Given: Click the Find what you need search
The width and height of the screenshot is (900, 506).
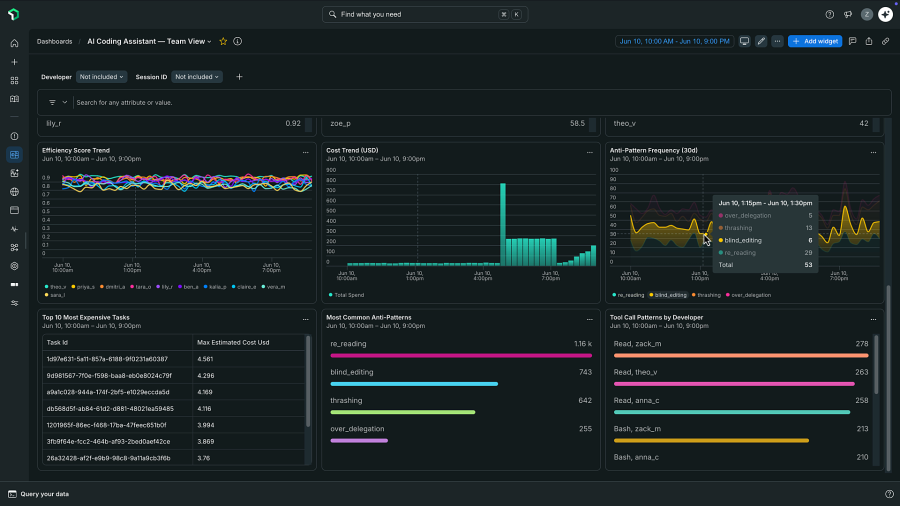Looking at the screenshot, I should (x=425, y=14).
